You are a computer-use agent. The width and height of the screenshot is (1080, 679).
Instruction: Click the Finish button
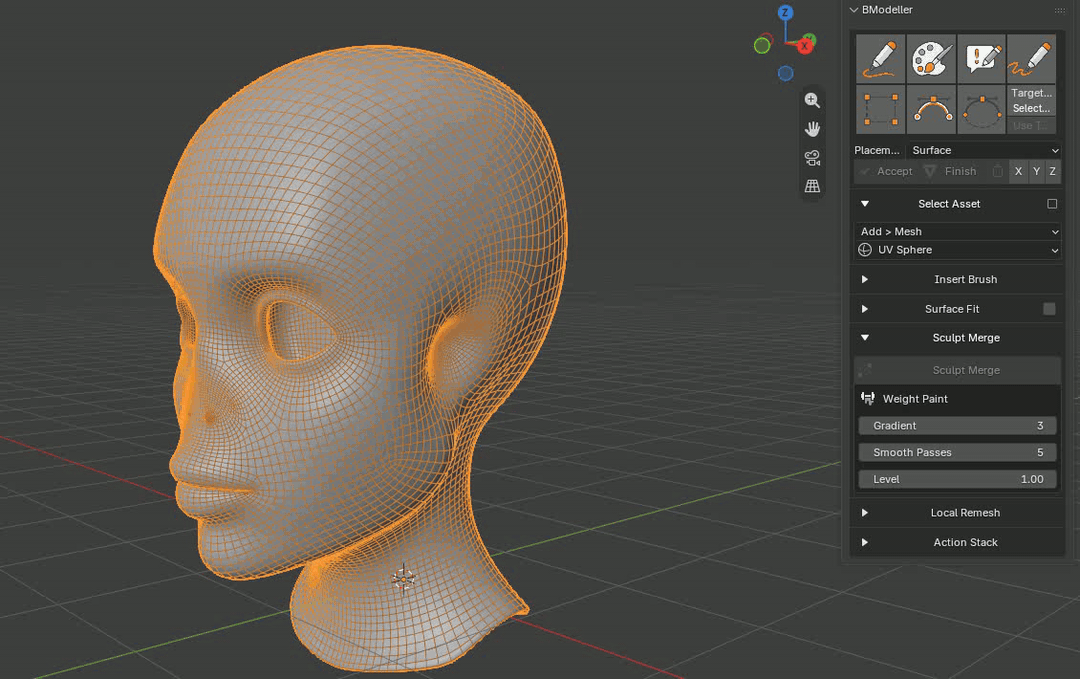click(951, 171)
